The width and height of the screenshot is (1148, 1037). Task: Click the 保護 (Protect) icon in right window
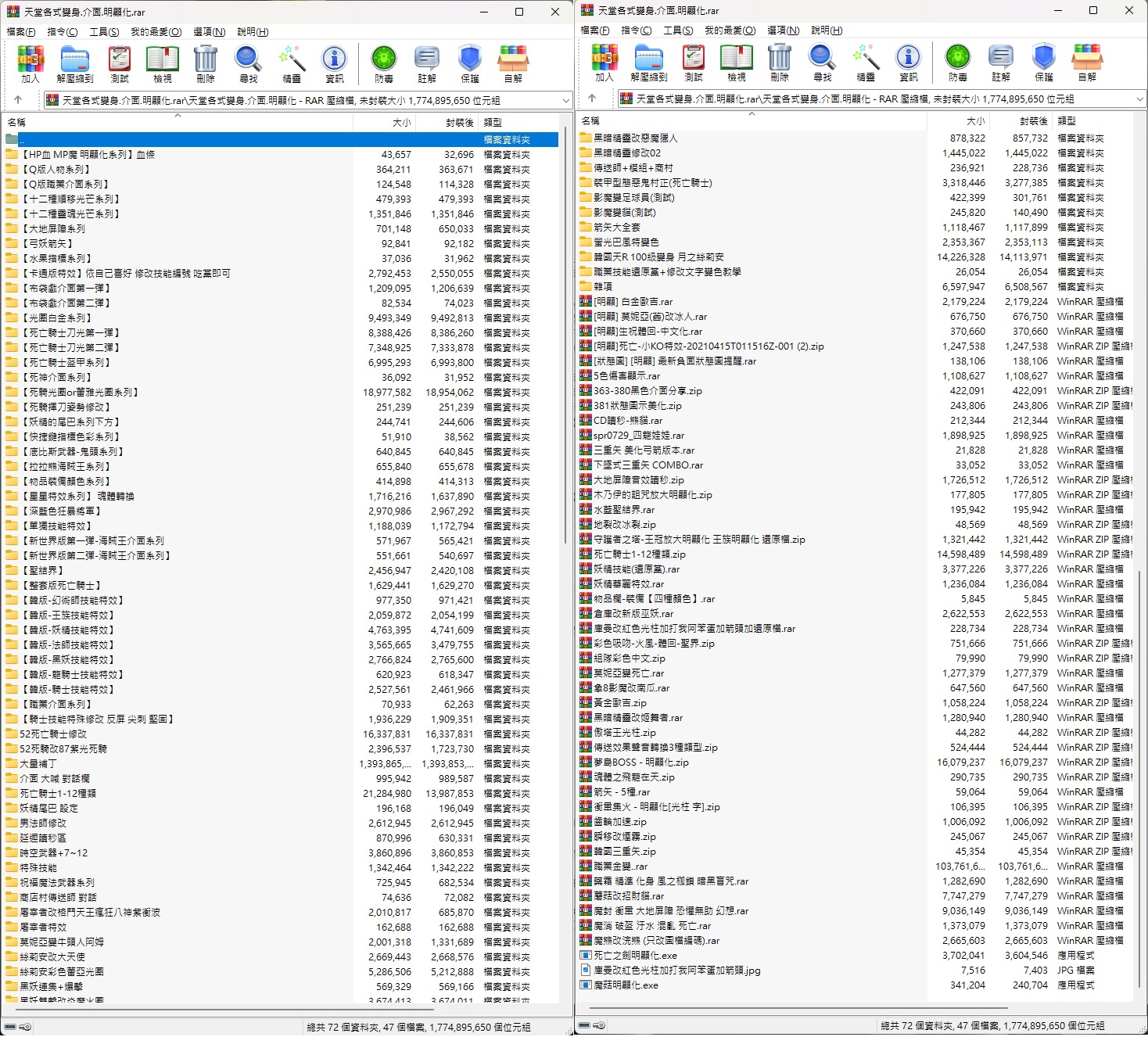(x=1044, y=63)
